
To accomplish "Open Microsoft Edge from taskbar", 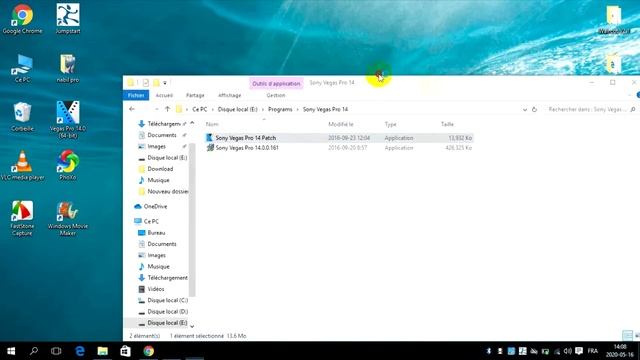I will tap(80, 351).
